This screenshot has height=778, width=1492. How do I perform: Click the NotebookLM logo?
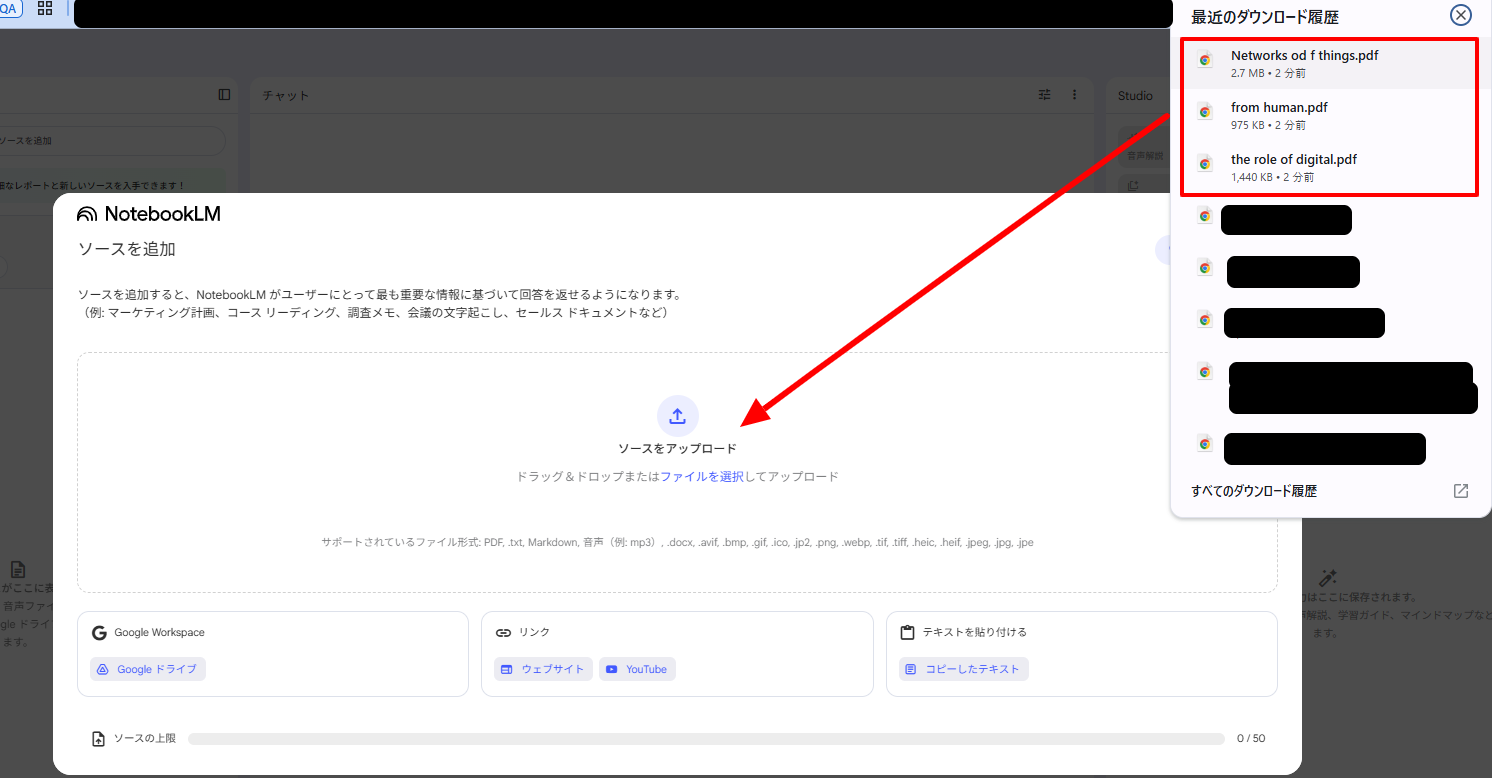(149, 214)
